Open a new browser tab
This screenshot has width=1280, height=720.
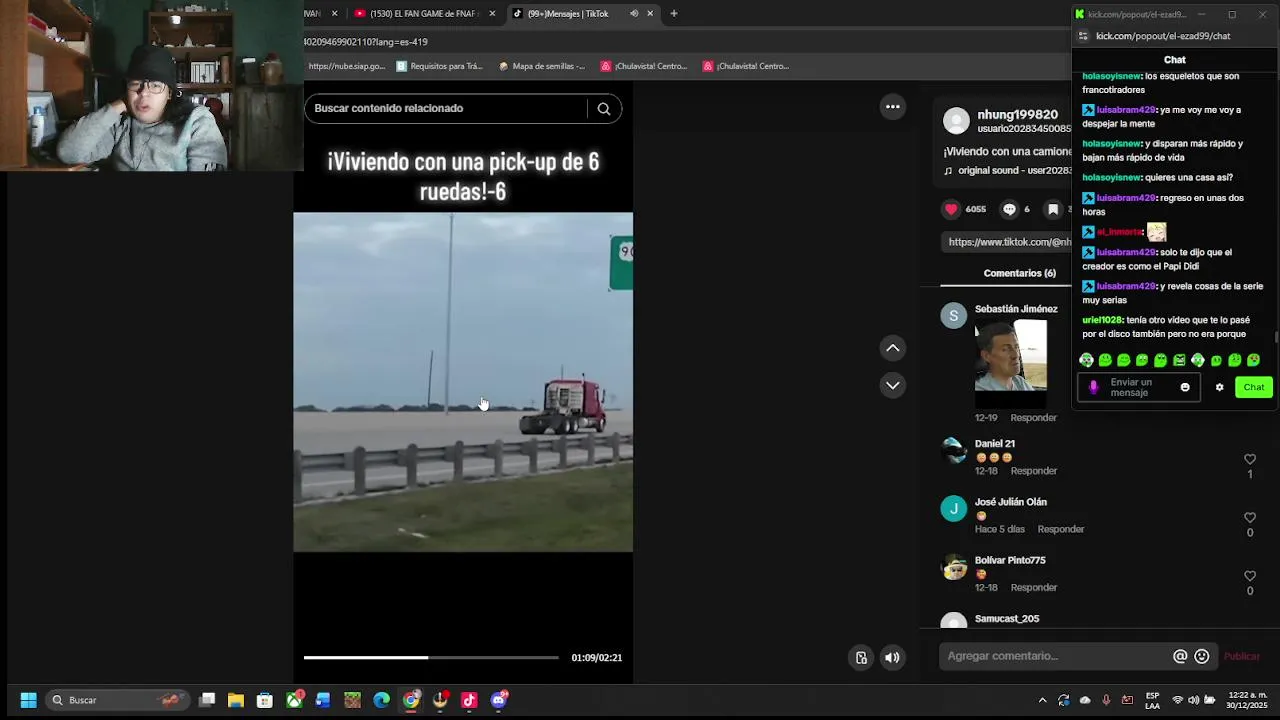click(x=674, y=14)
